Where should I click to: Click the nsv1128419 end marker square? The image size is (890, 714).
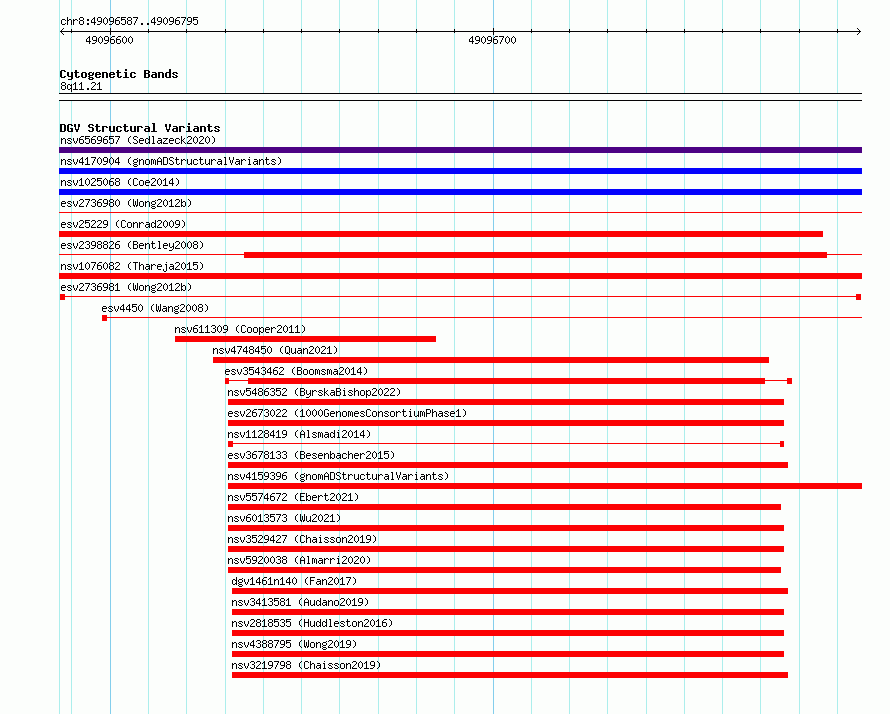(x=782, y=444)
